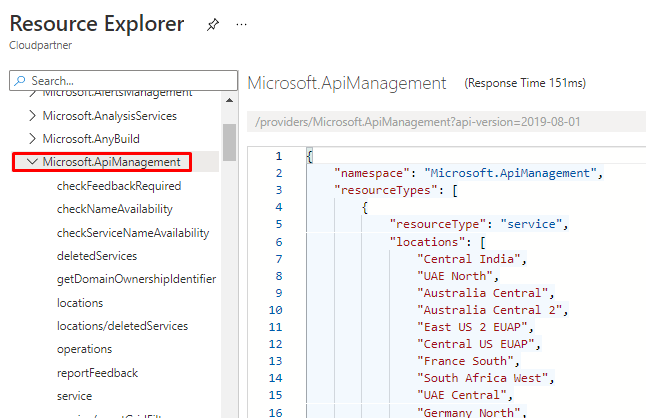Select checkNameAvailability resource type
Viewport: 646px width, 418px height.
115,209
